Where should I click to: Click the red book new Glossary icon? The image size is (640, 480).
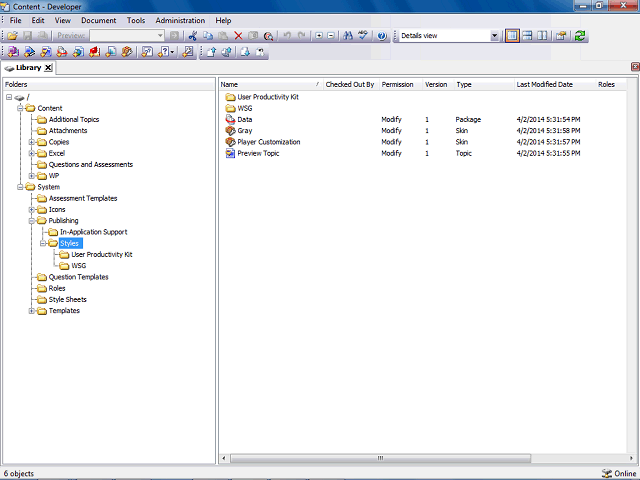coord(95,52)
